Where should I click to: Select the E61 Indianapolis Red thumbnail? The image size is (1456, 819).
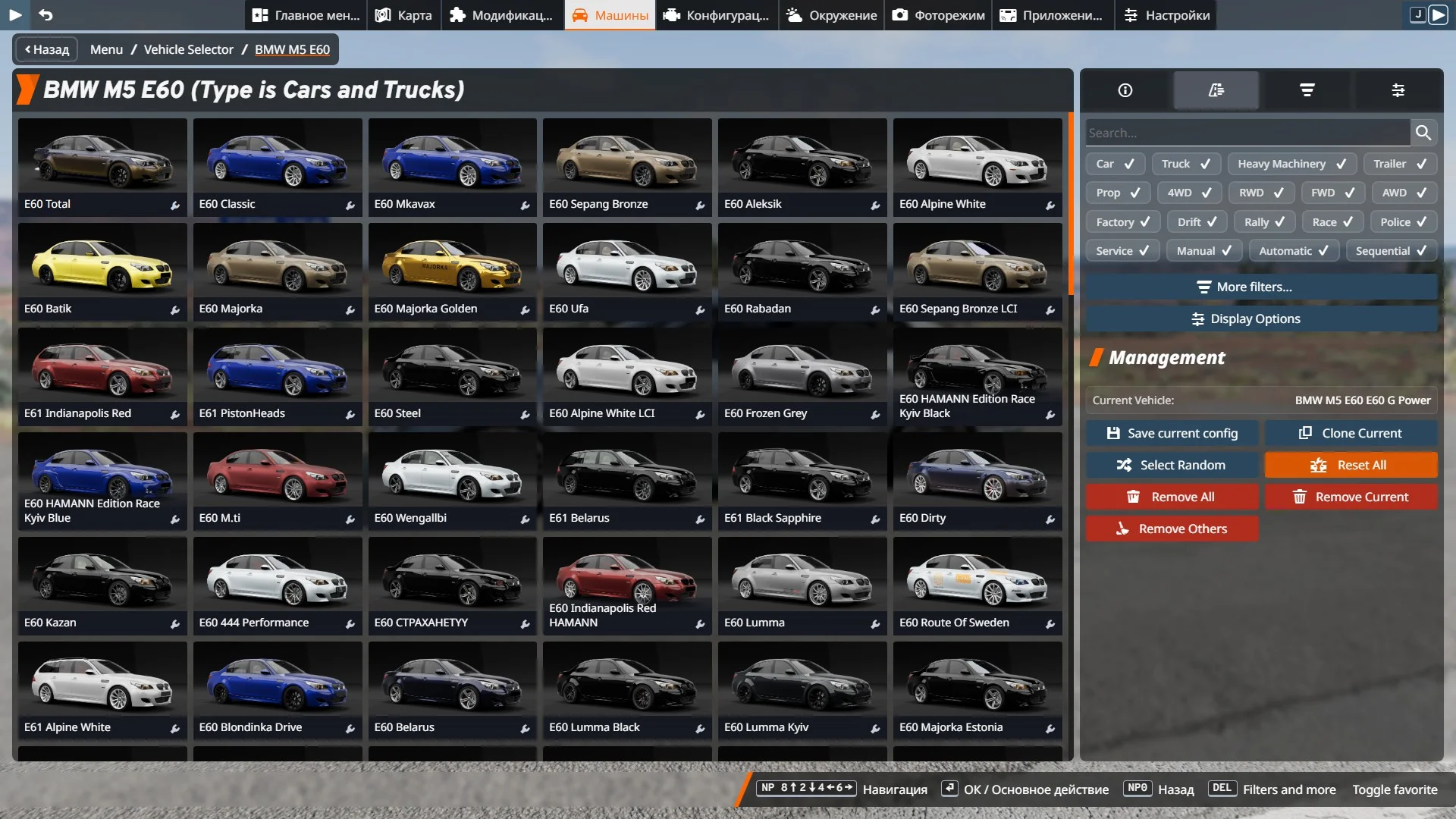(102, 376)
